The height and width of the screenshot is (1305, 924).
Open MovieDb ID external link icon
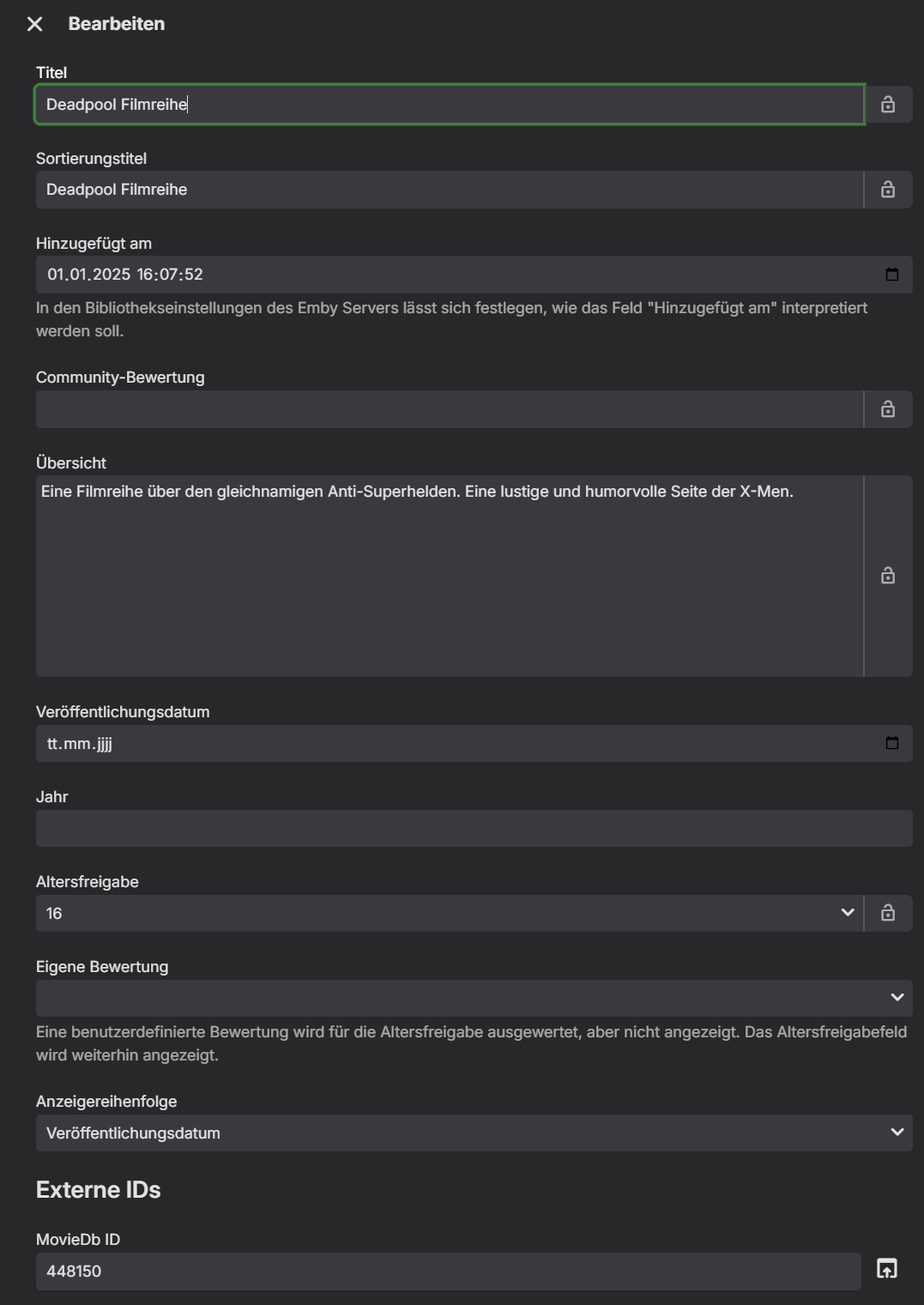click(x=887, y=1269)
